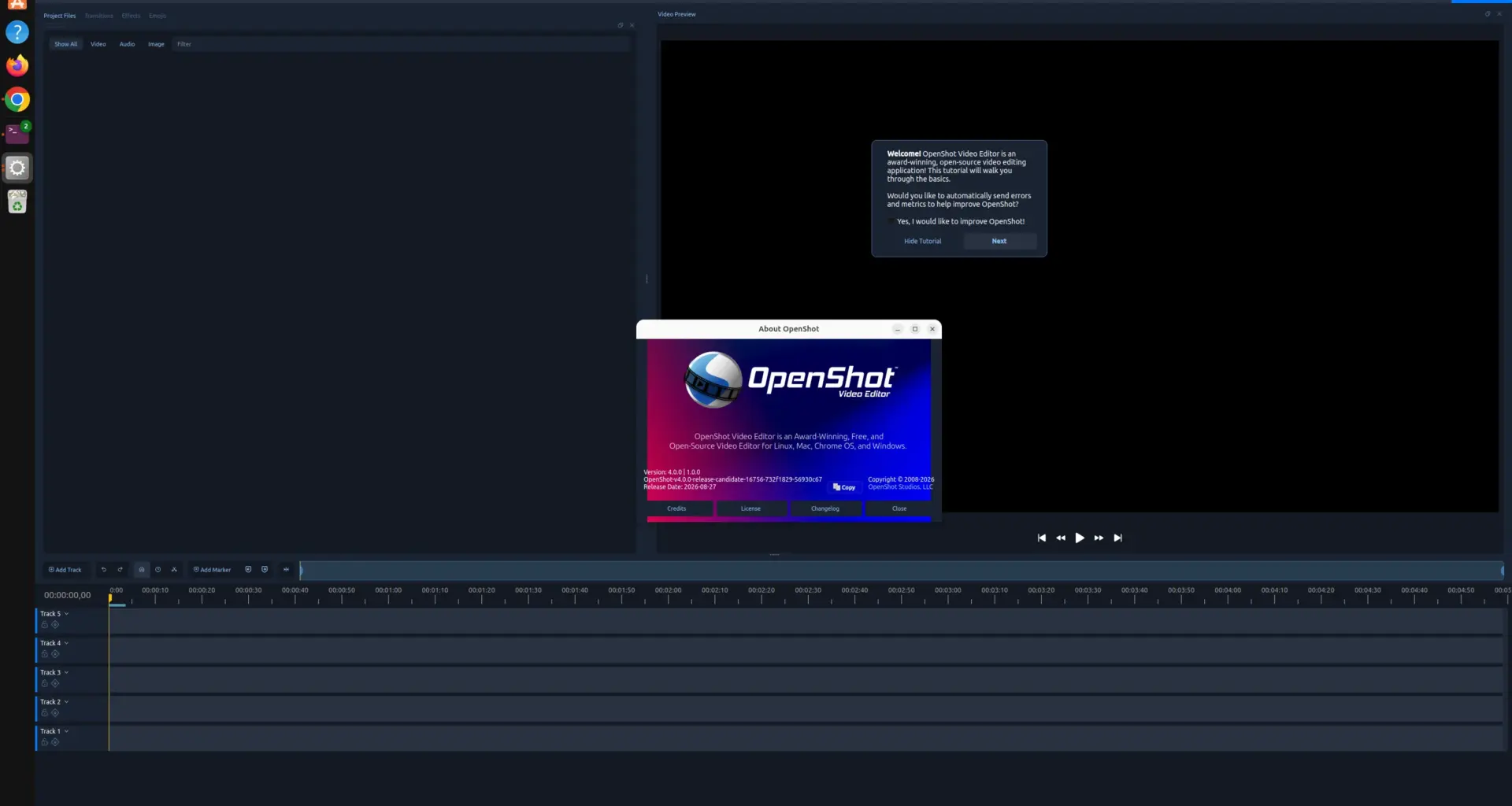Open Terminal from the dock
Viewport: 1512px width, 806px height.
coord(17,133)
